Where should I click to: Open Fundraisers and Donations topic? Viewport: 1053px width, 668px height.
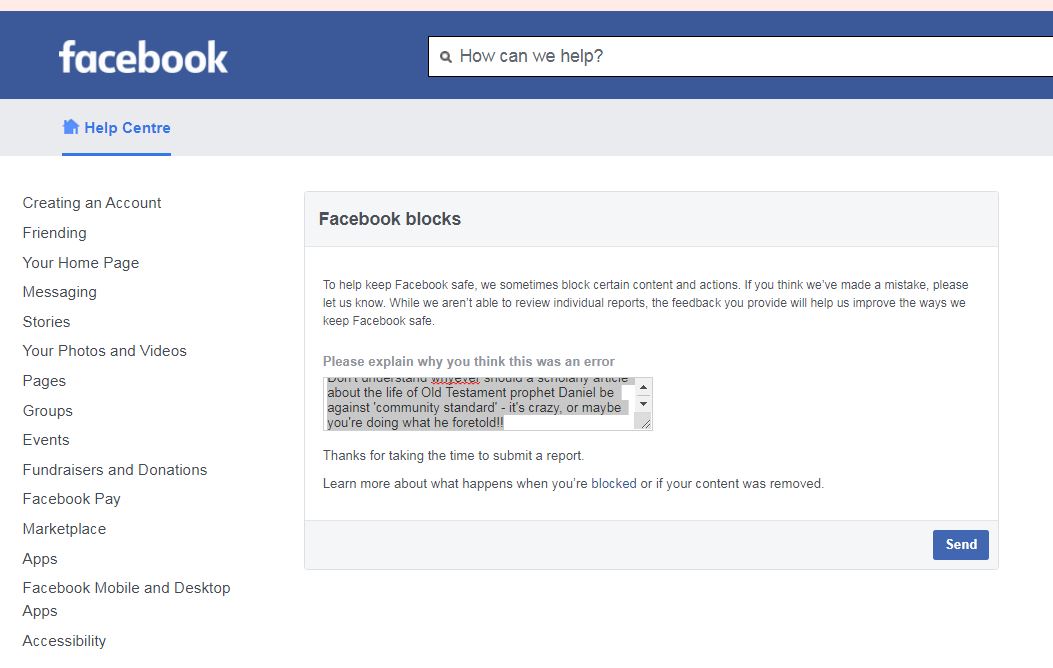(115, 470)
